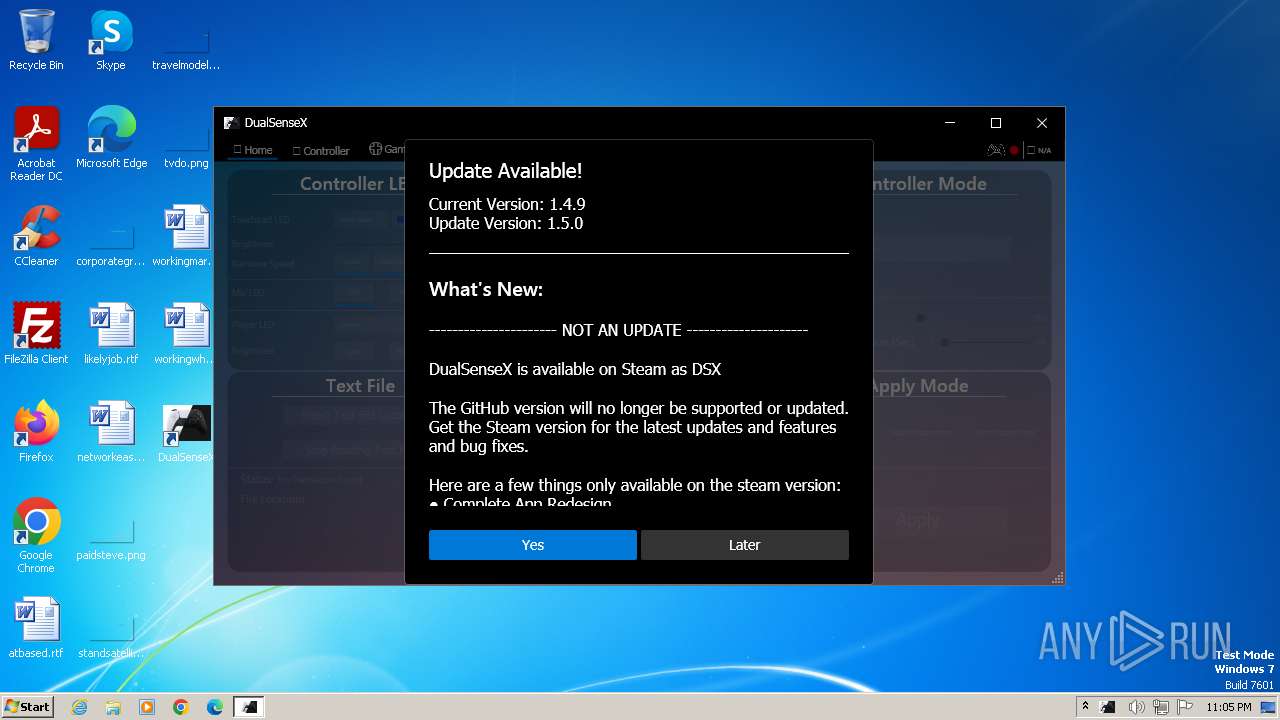Open the Recycle Bin desktop icon
1280x720 pixels.
(36, 40)
